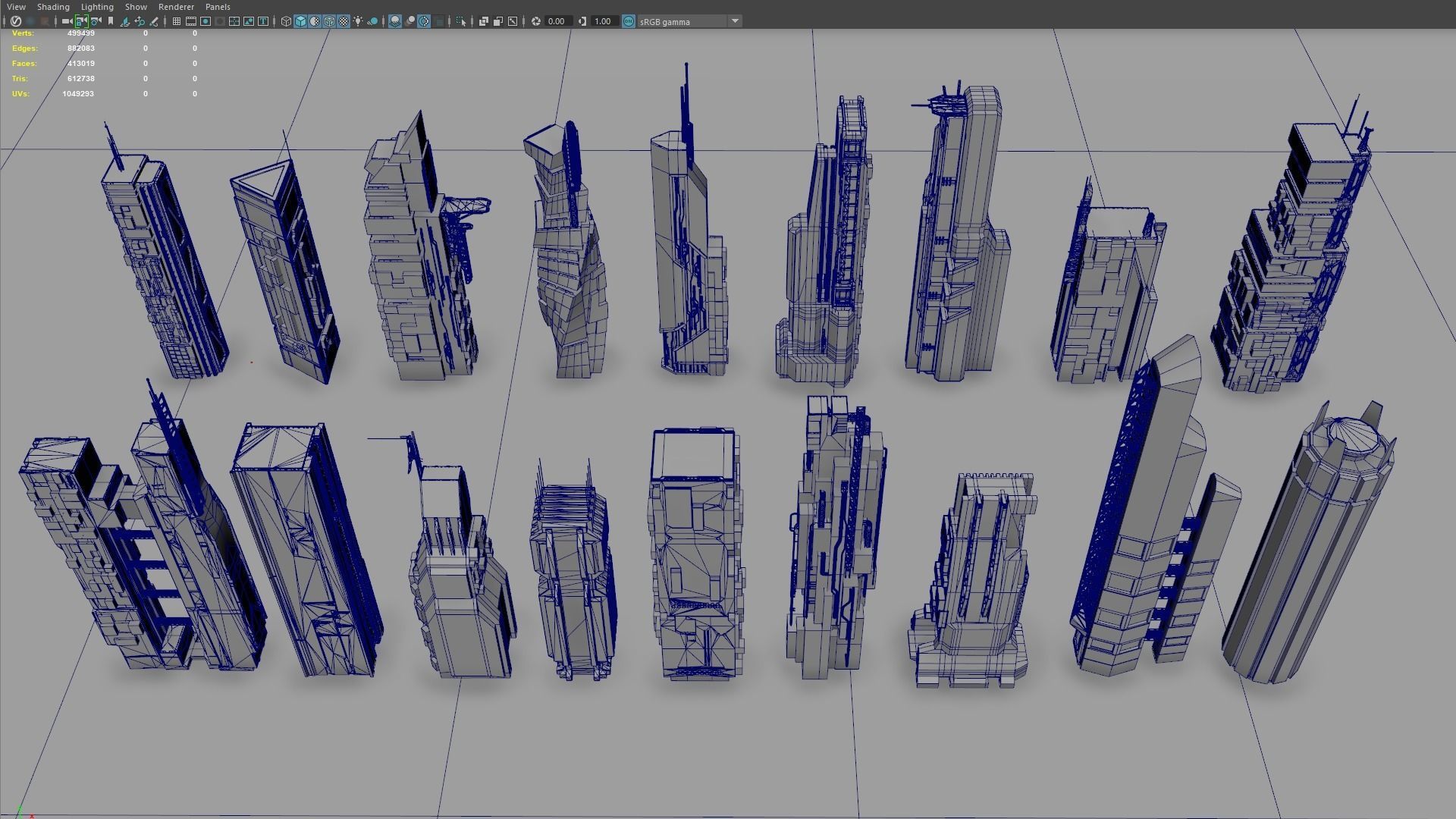The height and width of the screenshot is (819, 1456).
Task: Toggle the lock camera icon
Action: click(x=81, y=21)
